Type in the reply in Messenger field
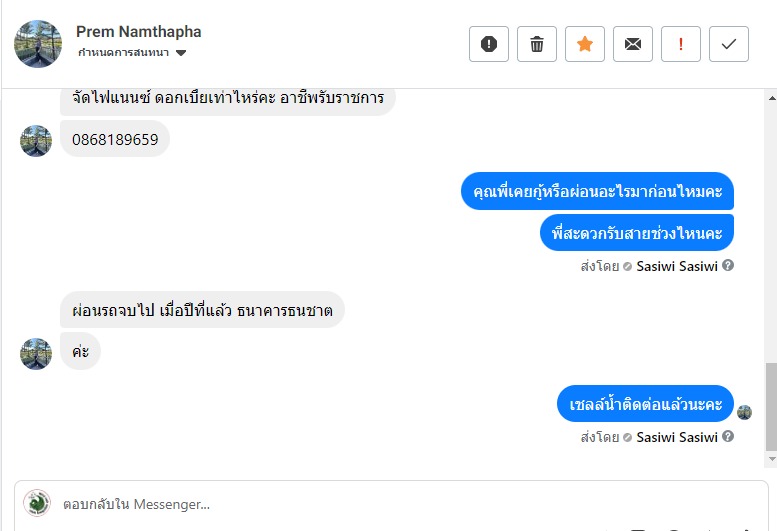The image size is (777, 531). click(400, 504)
